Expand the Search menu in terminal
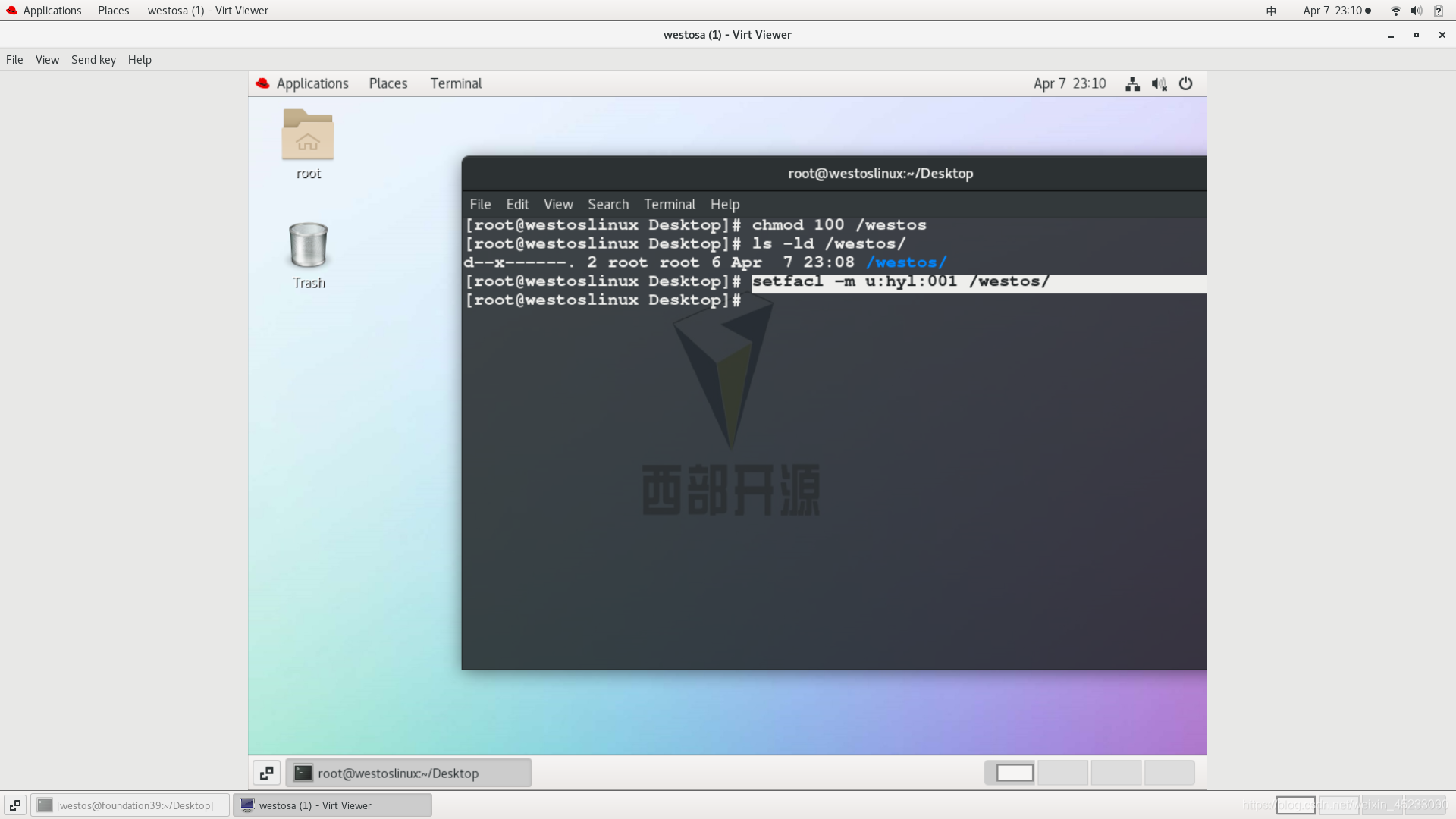Image resolution: width=1456 pixels, height=819 pixels. (x=608, y=204)
